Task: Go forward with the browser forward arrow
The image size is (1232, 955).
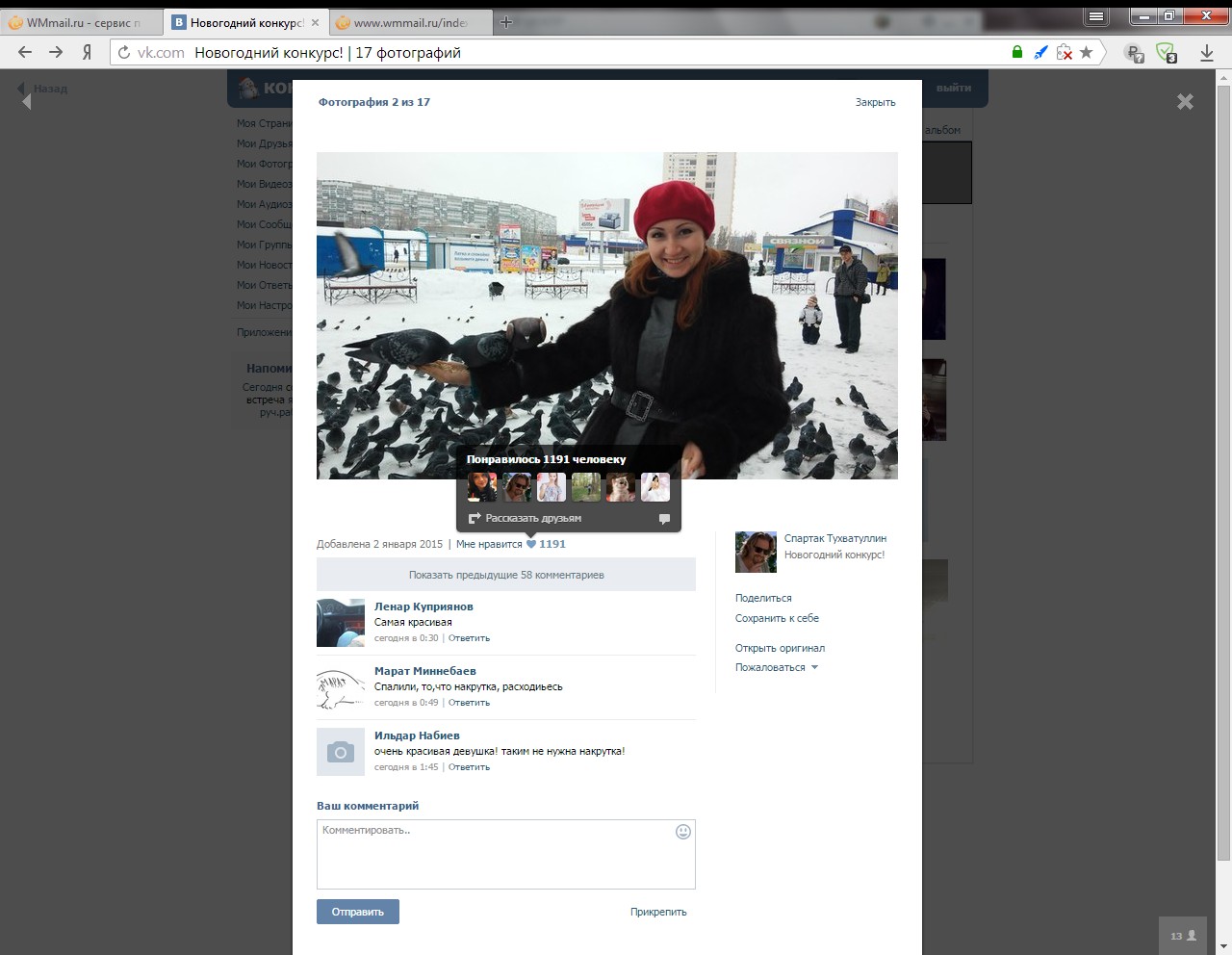Action: 56,52
